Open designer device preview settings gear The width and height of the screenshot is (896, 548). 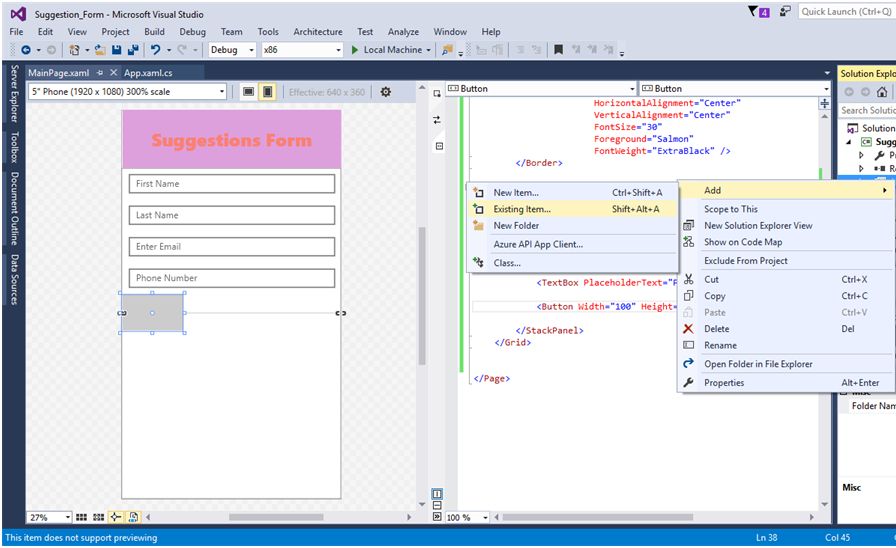pos(386,92)
